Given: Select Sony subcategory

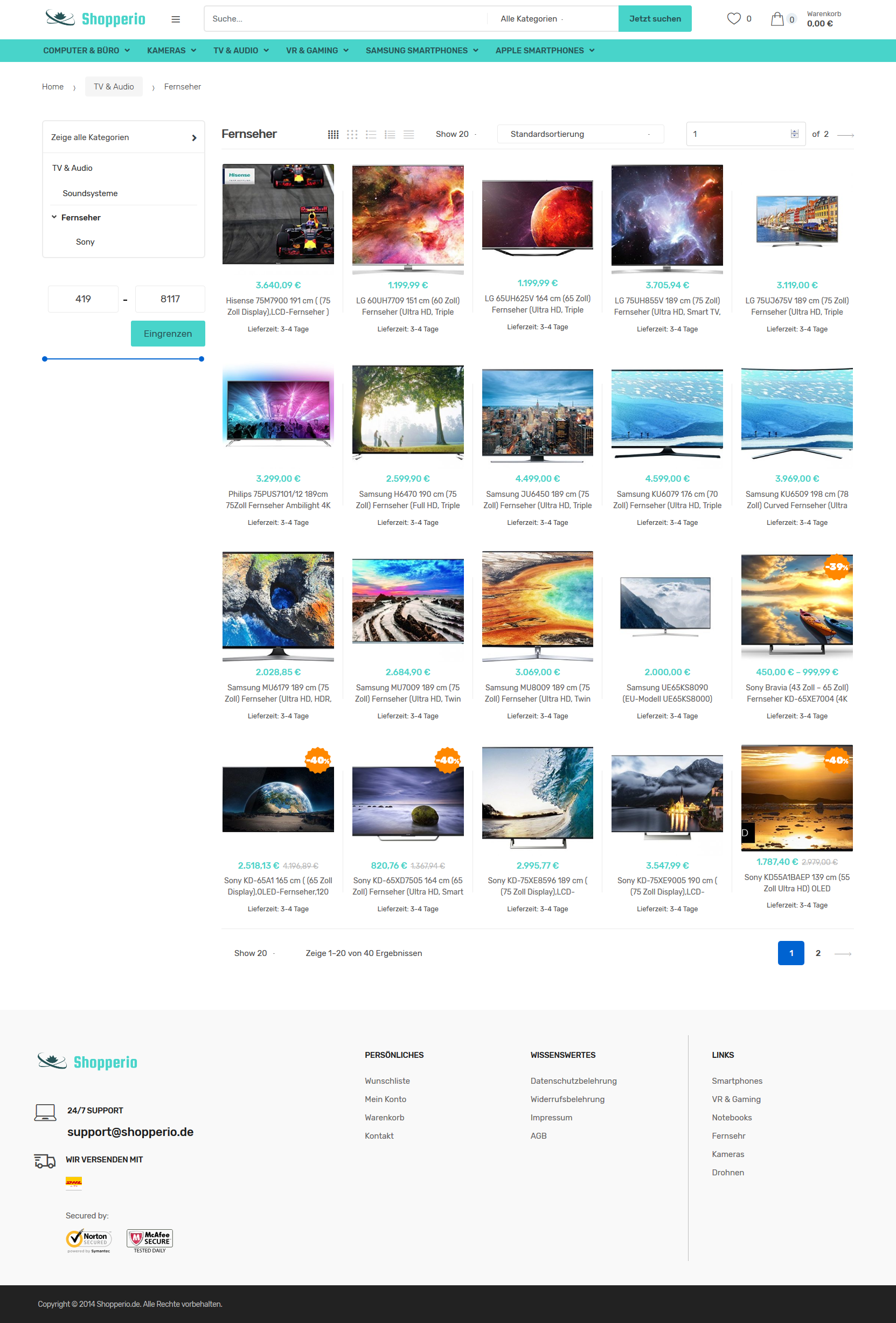Looking at the screenshot, I should [85, 242].
